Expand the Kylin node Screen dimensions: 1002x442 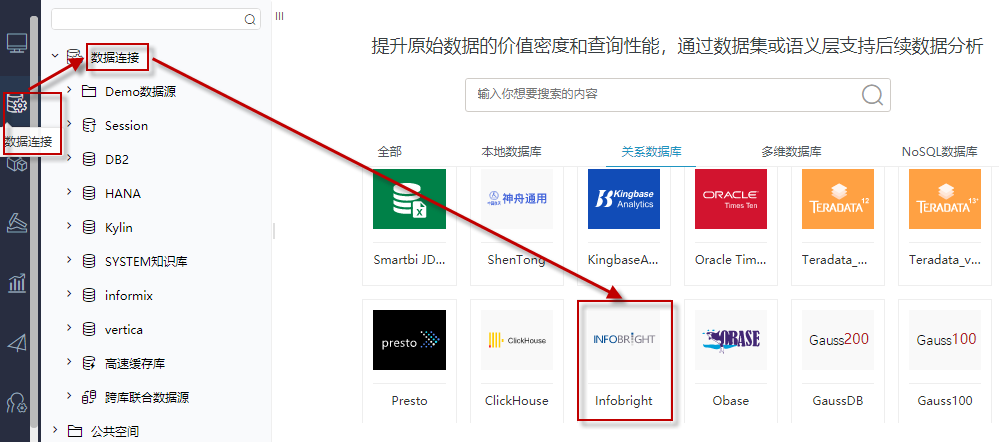click(x=70, y=227)
